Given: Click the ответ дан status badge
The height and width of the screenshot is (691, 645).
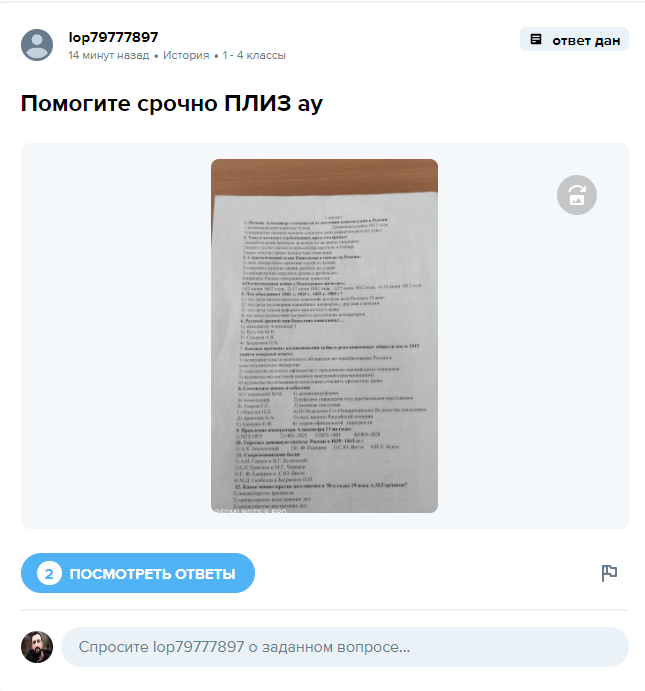Looking at the screenshot, I should click(574, 39).
